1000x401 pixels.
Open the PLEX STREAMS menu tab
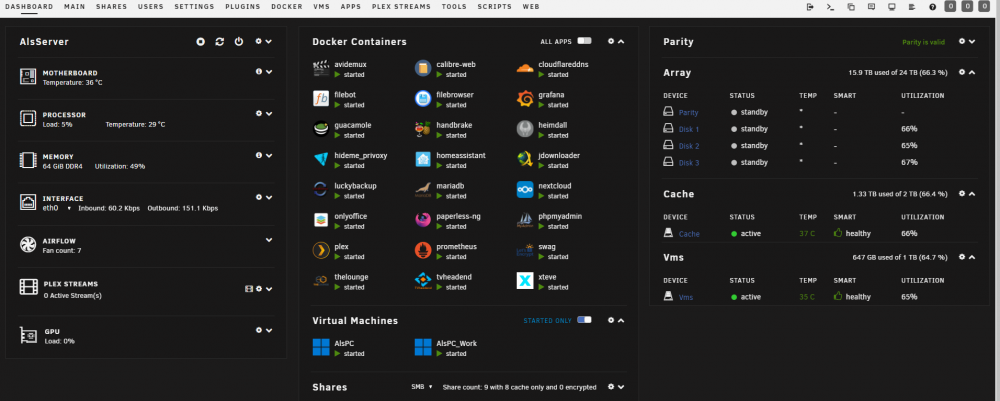tap(401, 7)
